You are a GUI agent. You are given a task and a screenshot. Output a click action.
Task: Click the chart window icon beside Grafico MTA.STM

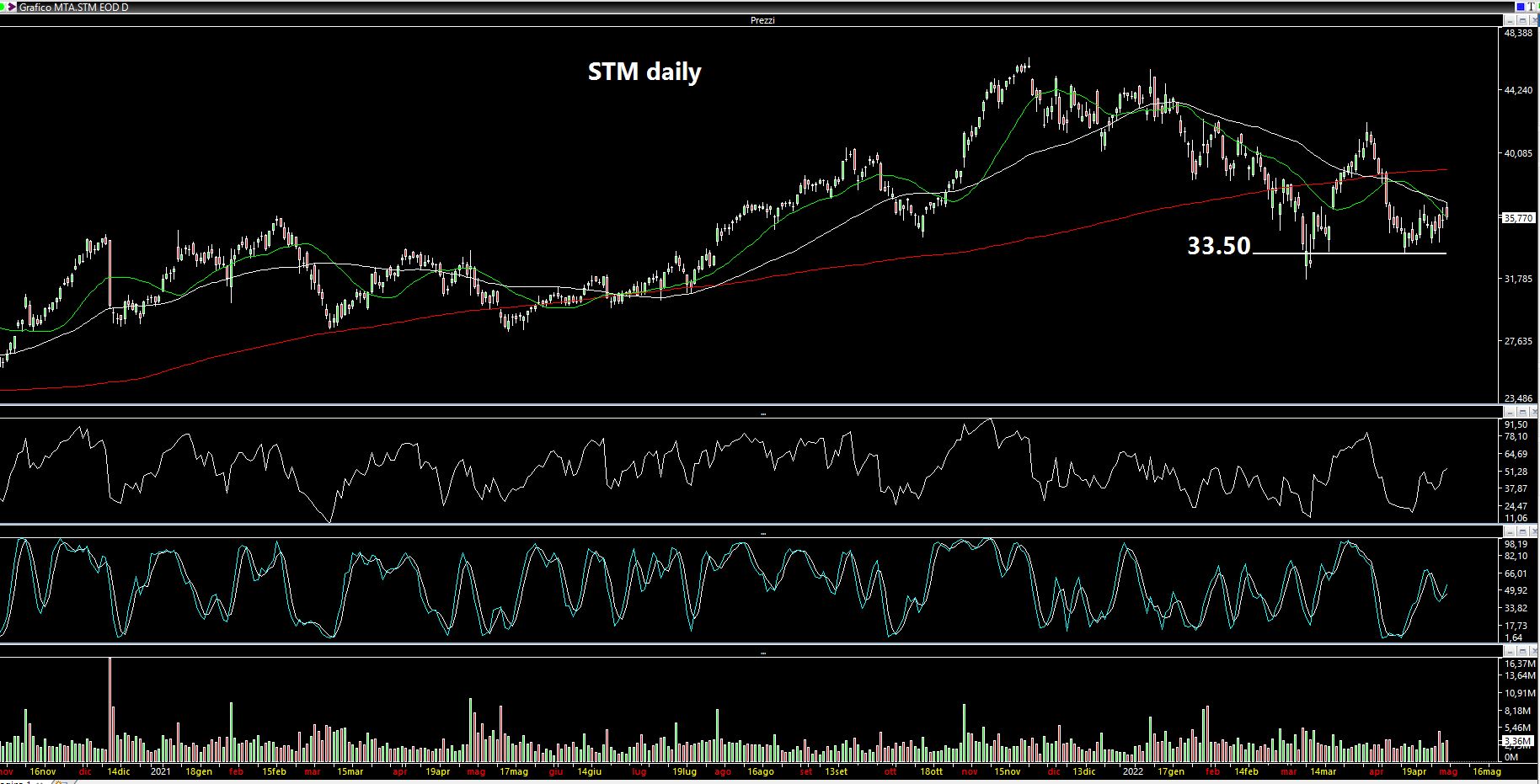tap(11, 7)
